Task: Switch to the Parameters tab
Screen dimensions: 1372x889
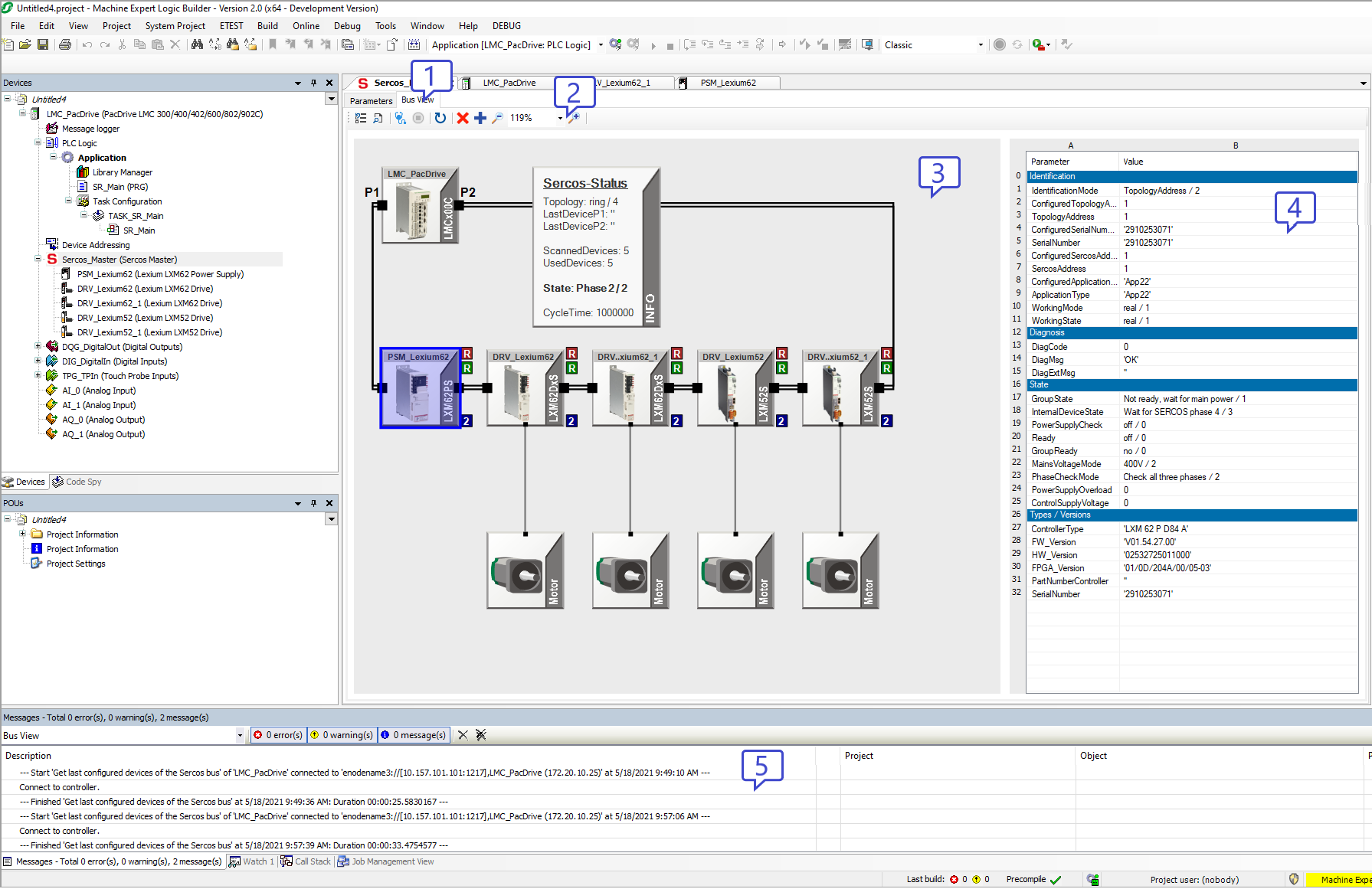Action: click(x=371, y=101)
